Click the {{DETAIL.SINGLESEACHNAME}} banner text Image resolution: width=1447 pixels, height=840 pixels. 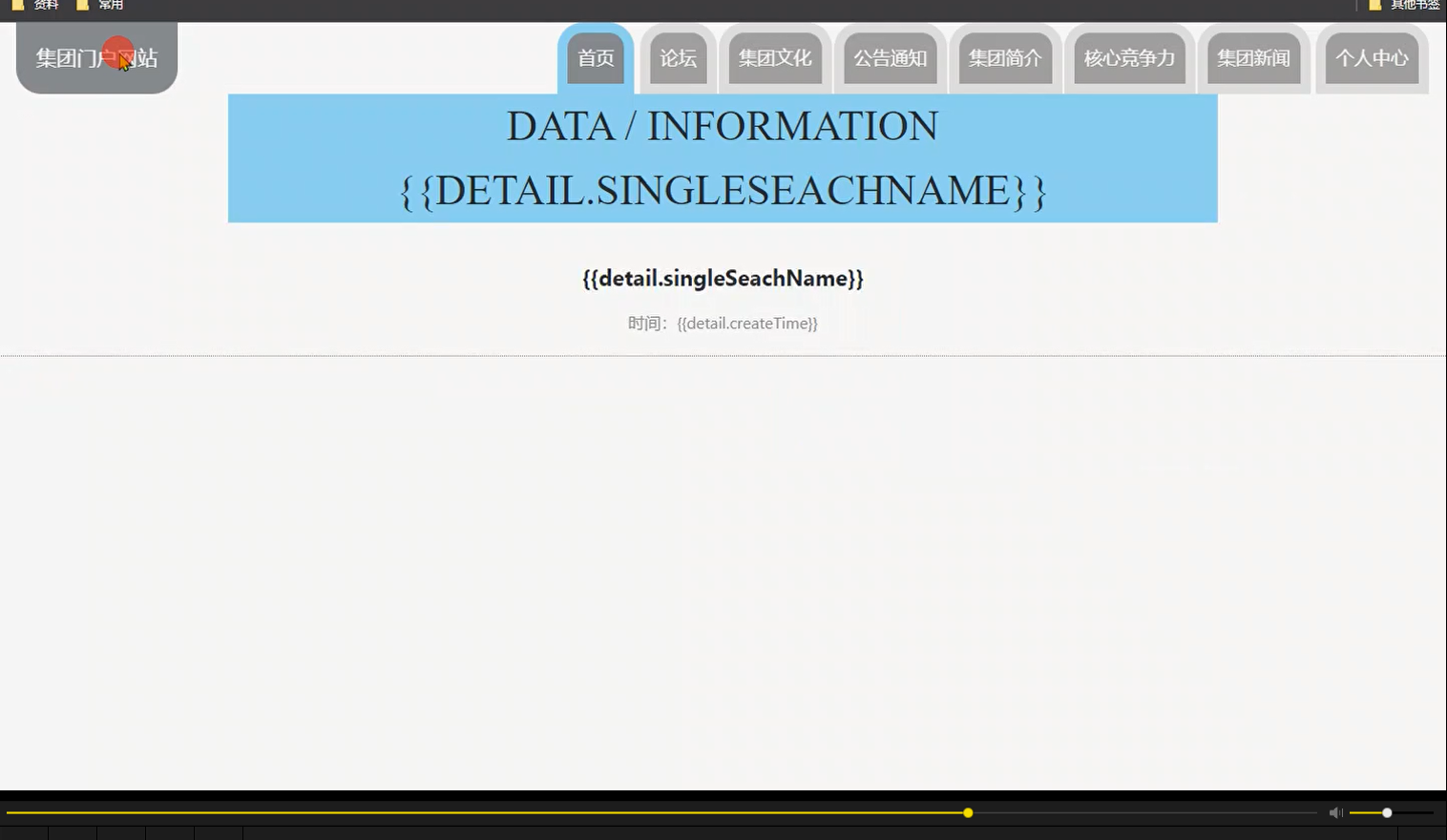click(723, 191)
